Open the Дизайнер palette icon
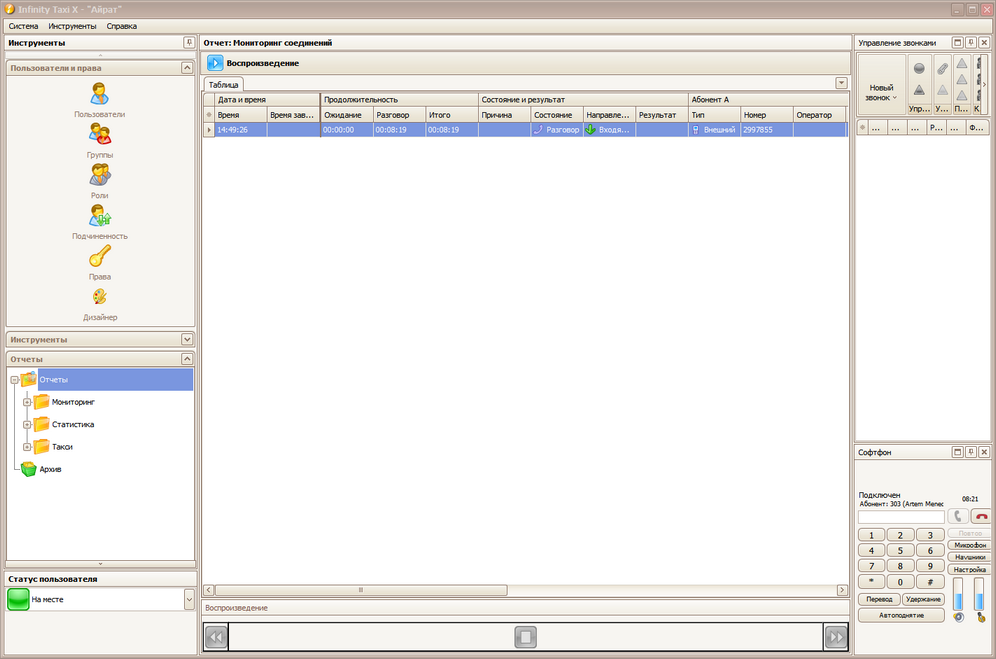Image resolution: width=996 pixels, height=659 pixels. click(x=100, y=297)
